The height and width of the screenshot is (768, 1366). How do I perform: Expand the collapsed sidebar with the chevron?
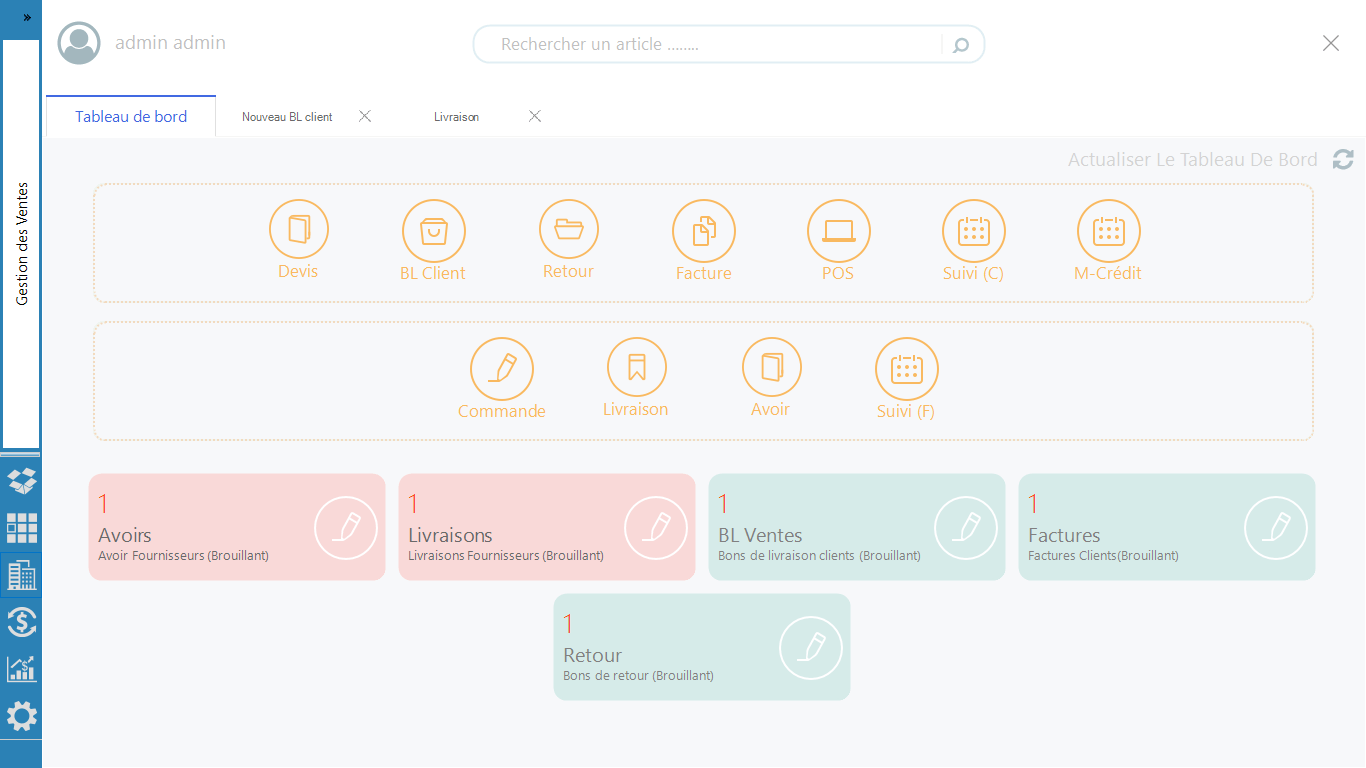click(x=27, y=18)
